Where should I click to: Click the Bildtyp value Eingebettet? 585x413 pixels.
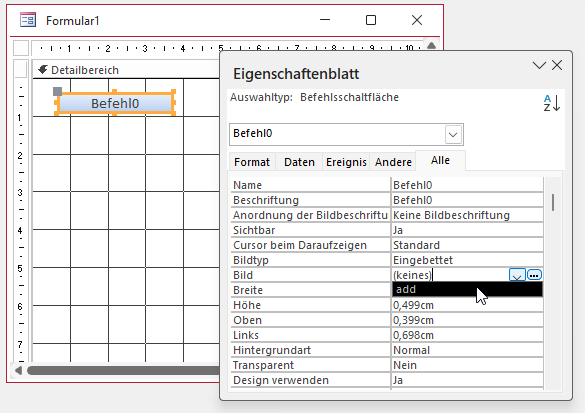click(x=467, y=260)
